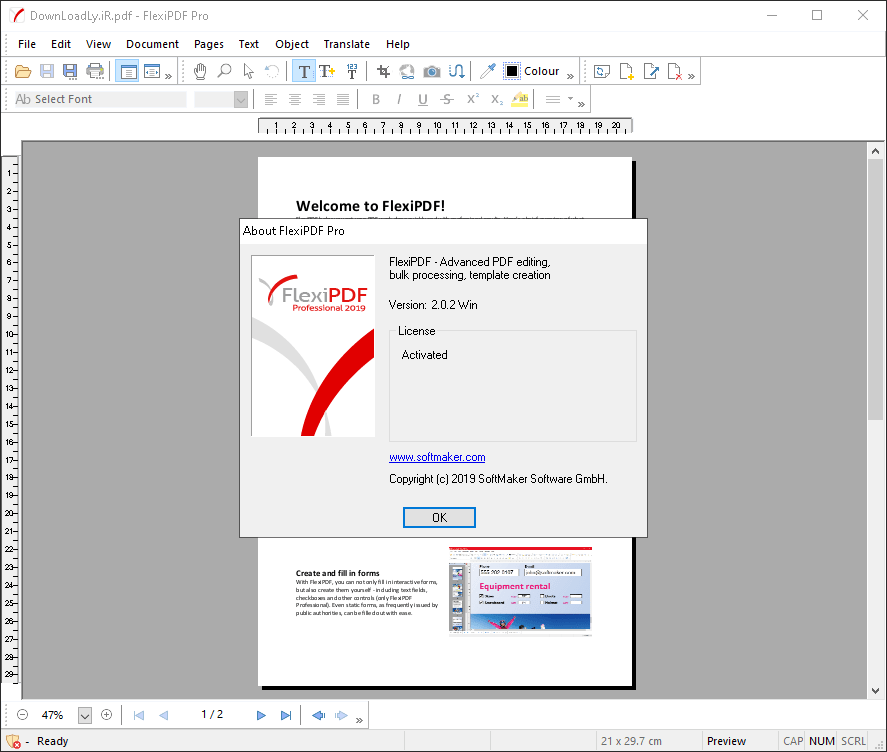Open the Pages menu

[209, 44]
